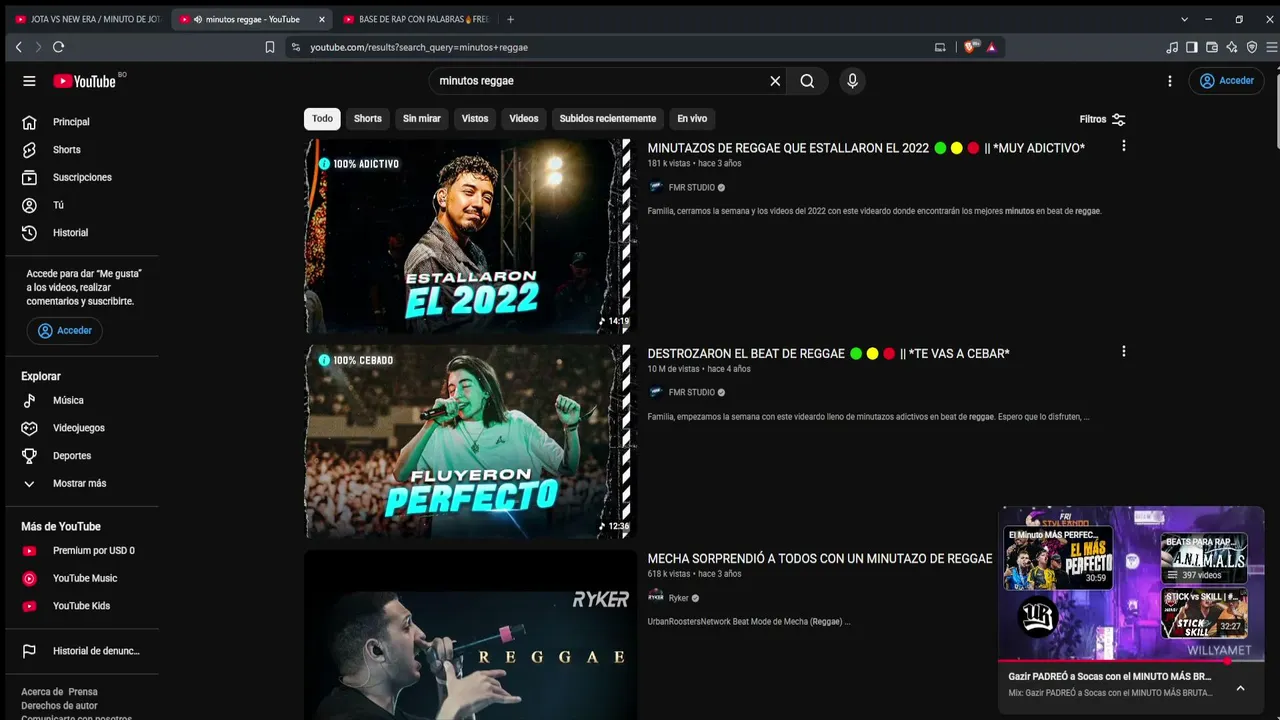Viewport: 1280px width, 720px height.
Task: Open the Filtros search filters panel
Action: pos(1103,119)
